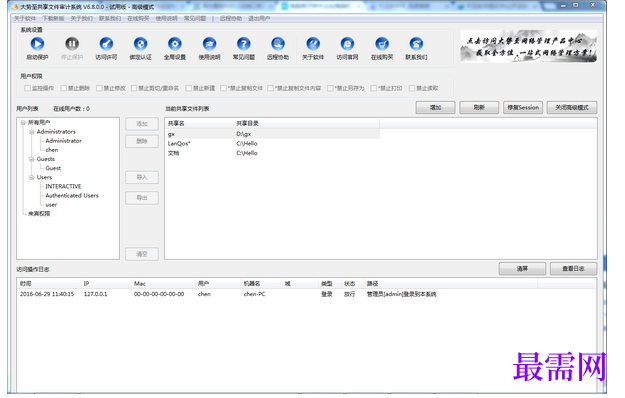
Task: Open the 退出用户 menu item
Action: click(x=259, y=18)
